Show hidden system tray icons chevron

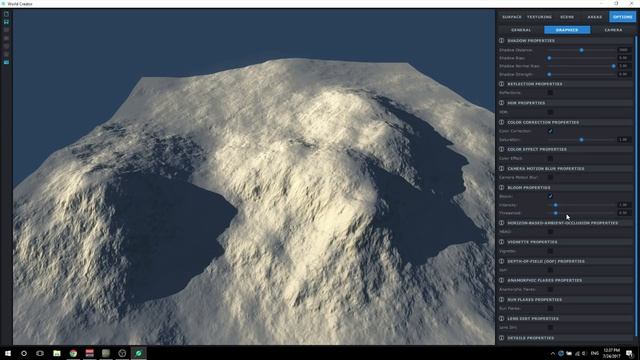pyautogui.click(x=553, y=353)
